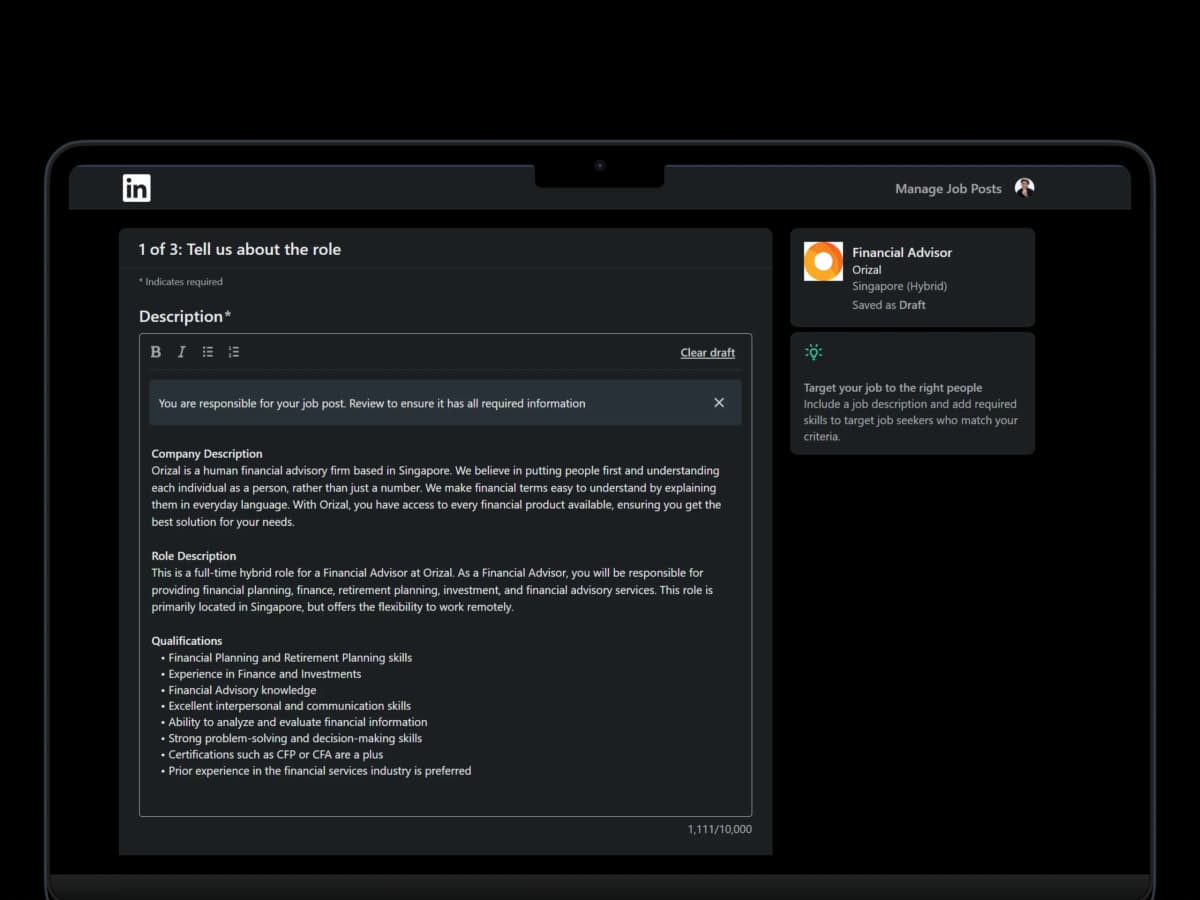Viewport: 1200px width, 900px height.
Task: Click 'Singapore (Hybrid)' location text
Action: click(x=899, y=286)
